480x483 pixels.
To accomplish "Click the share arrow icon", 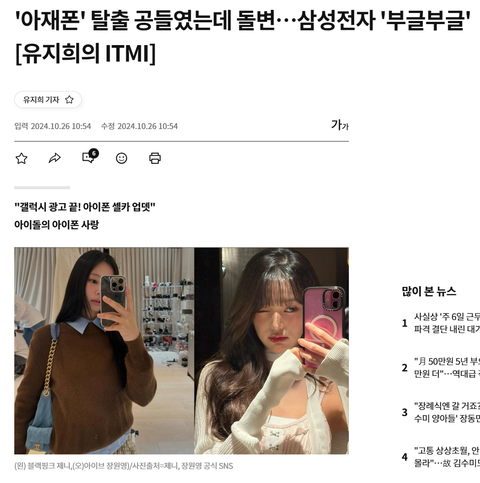I will (x=55, y=158).
